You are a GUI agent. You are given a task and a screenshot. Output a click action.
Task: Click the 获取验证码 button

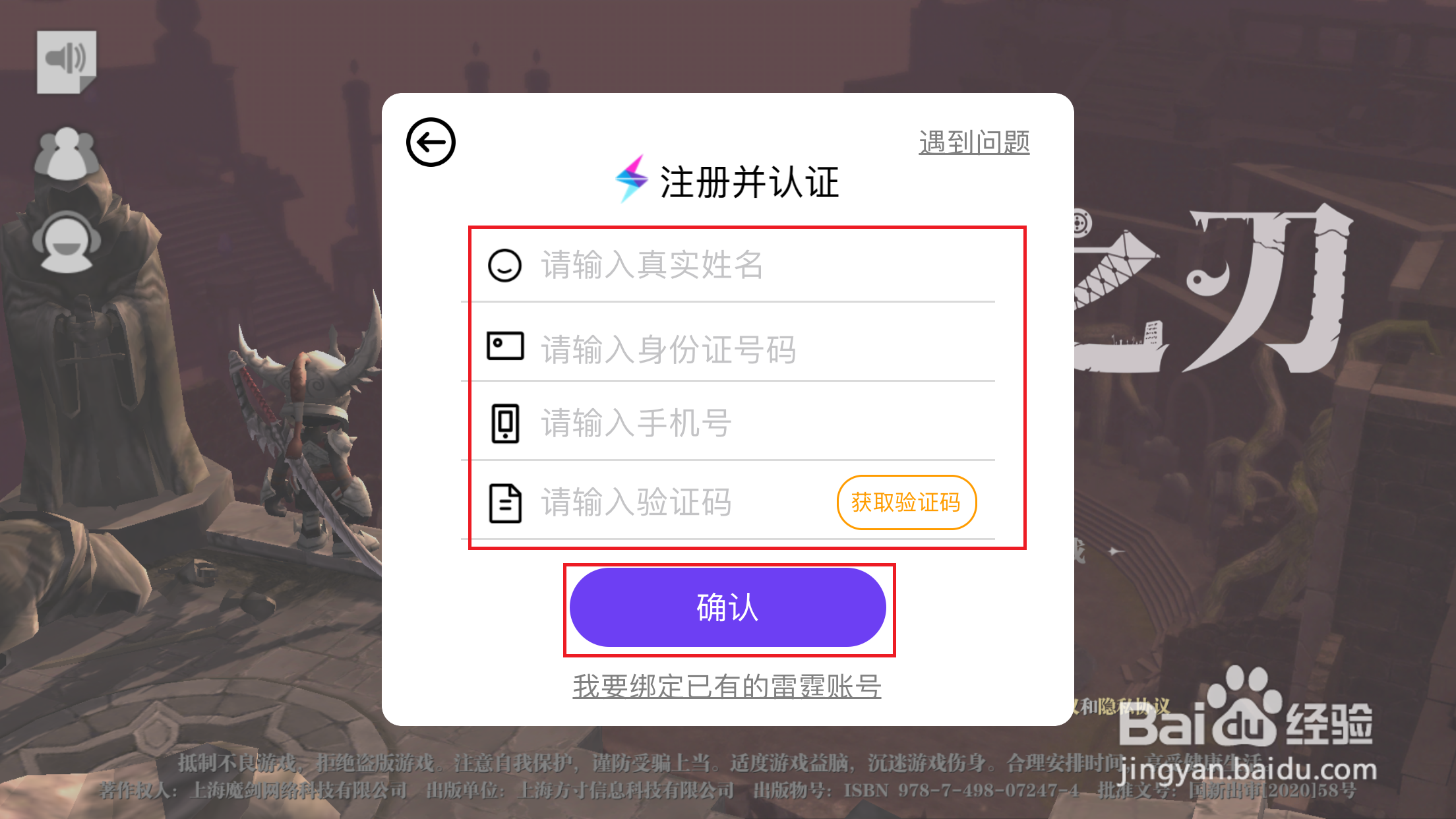pyautogui.click(x=907, y=502)
